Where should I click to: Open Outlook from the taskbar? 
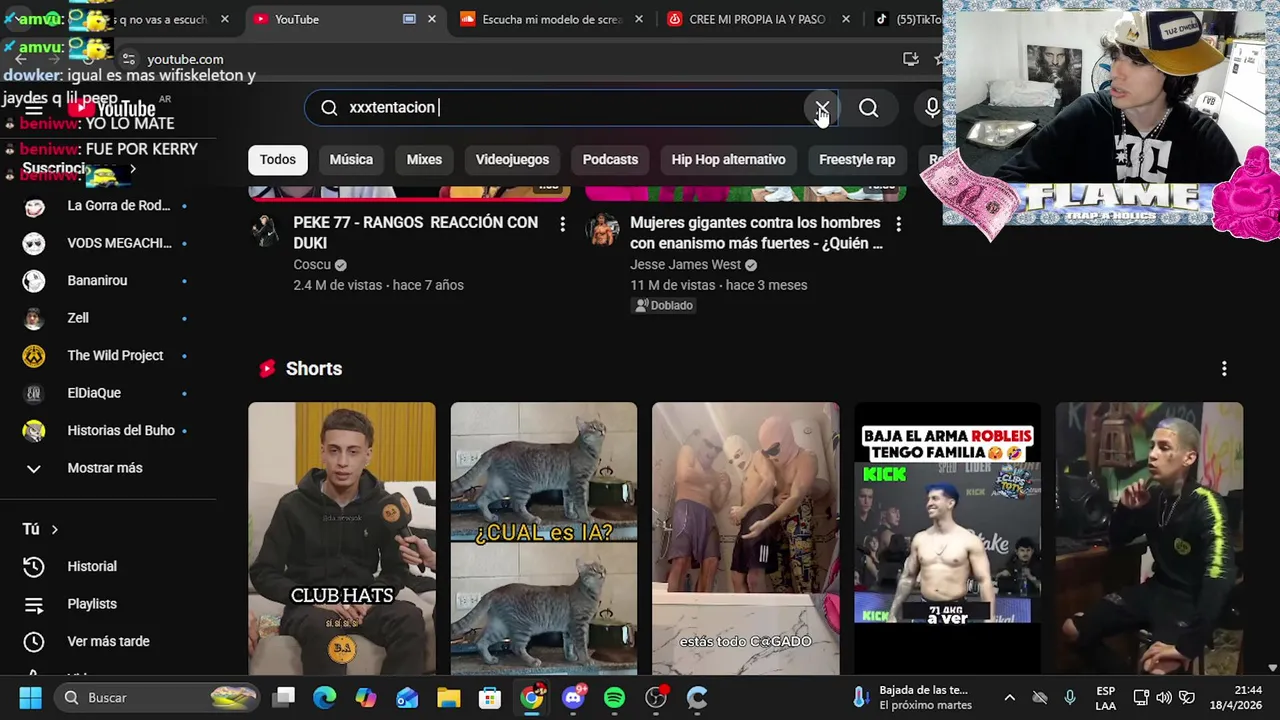(x=407, y=697)
